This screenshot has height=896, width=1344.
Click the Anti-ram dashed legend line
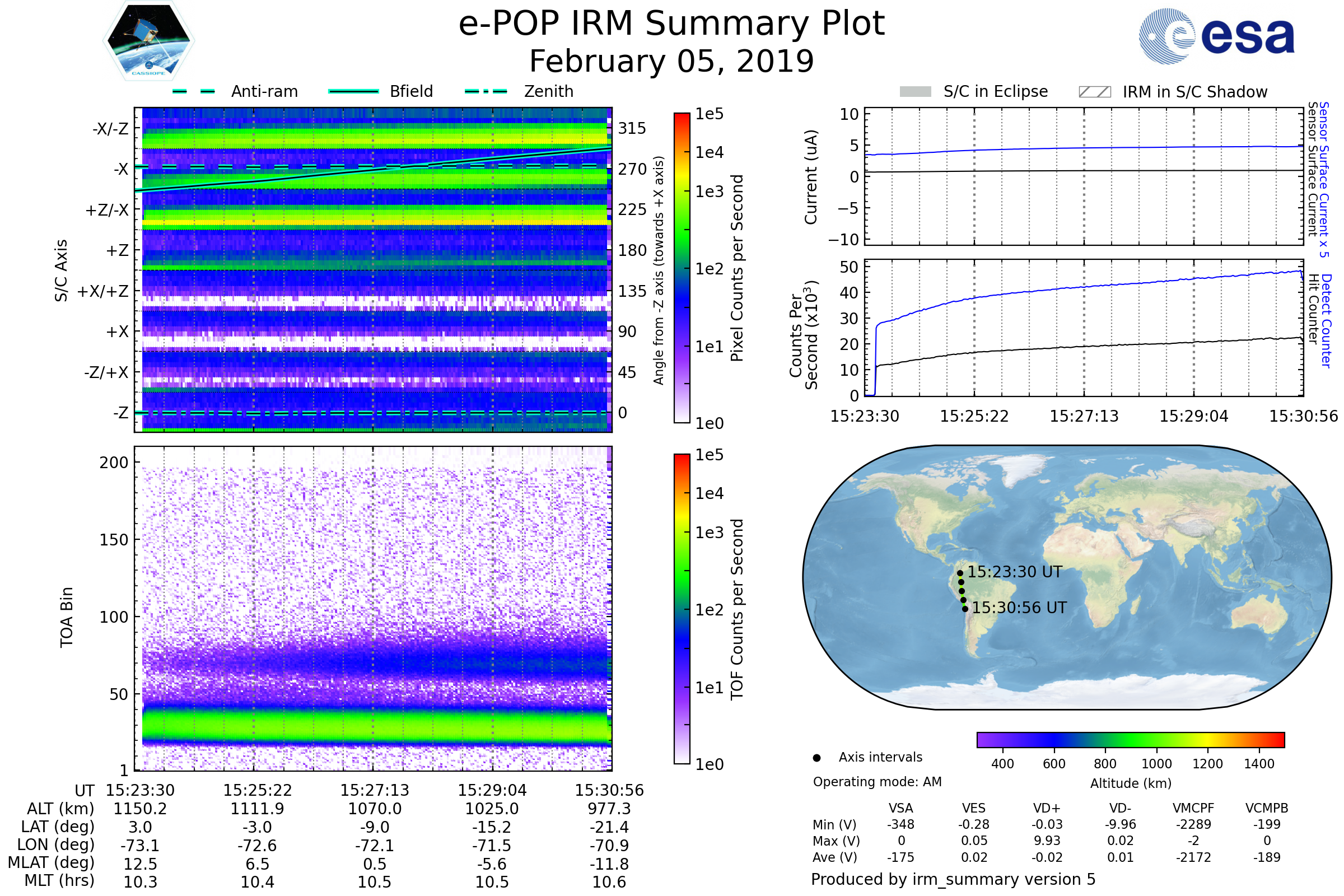tap(194, 91)
